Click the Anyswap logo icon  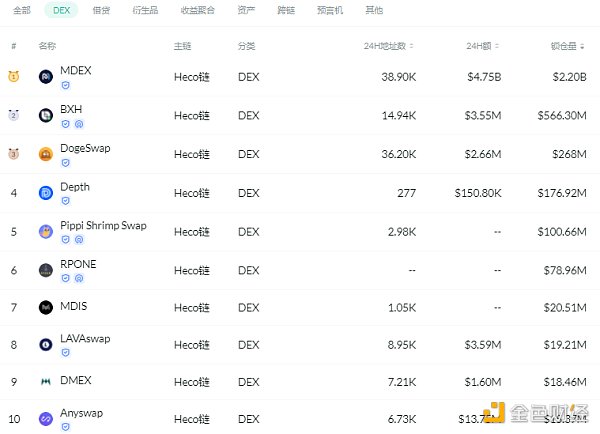click(45, 419)
